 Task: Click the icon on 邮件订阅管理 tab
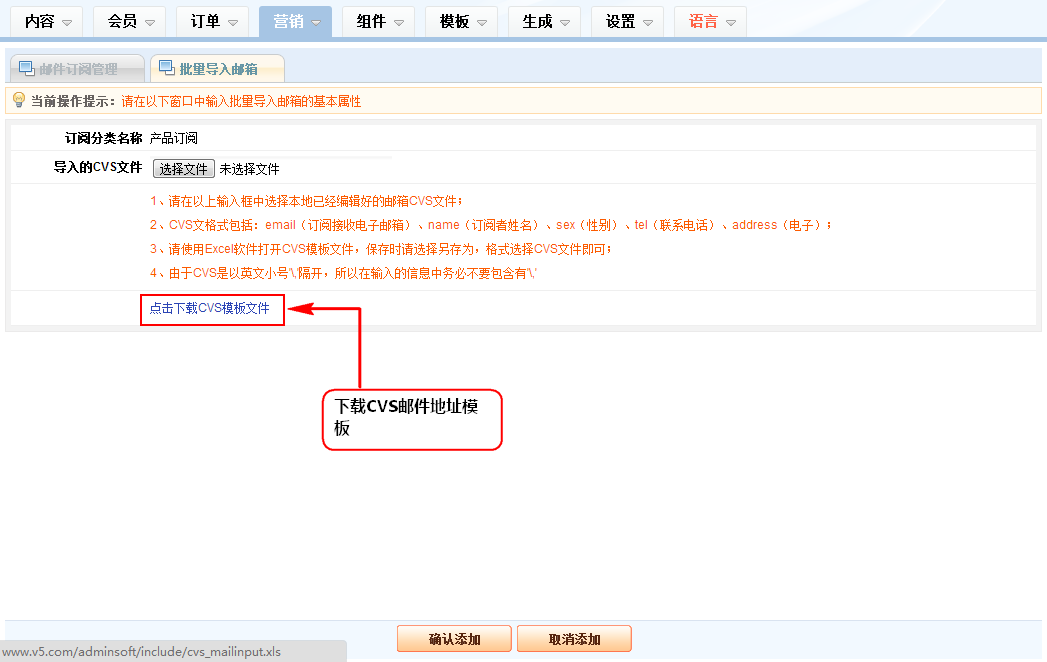pos(26,68)
